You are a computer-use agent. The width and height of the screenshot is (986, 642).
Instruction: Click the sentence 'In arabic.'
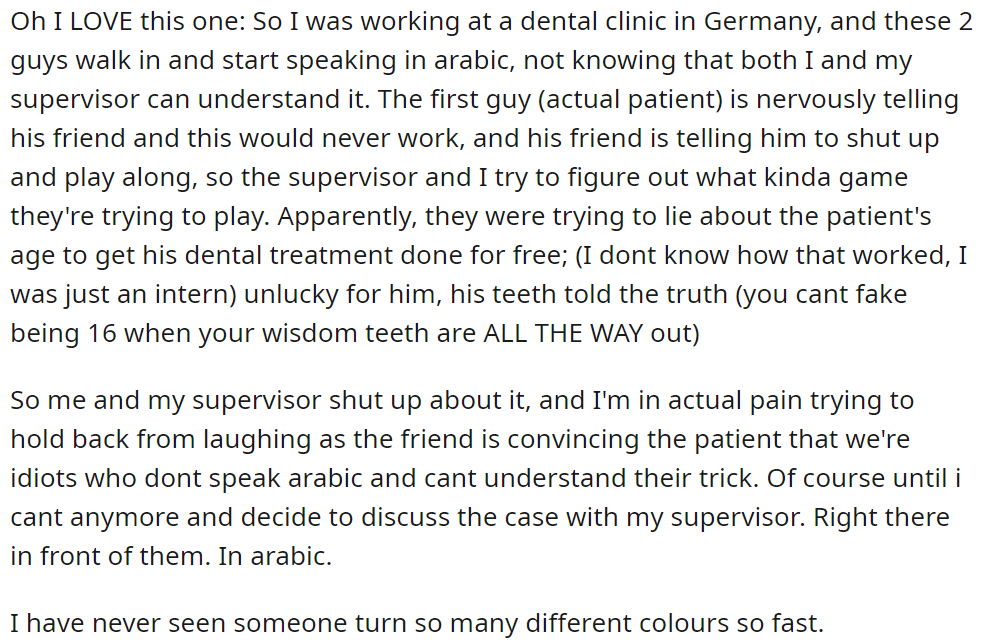[x=275, y=556]
